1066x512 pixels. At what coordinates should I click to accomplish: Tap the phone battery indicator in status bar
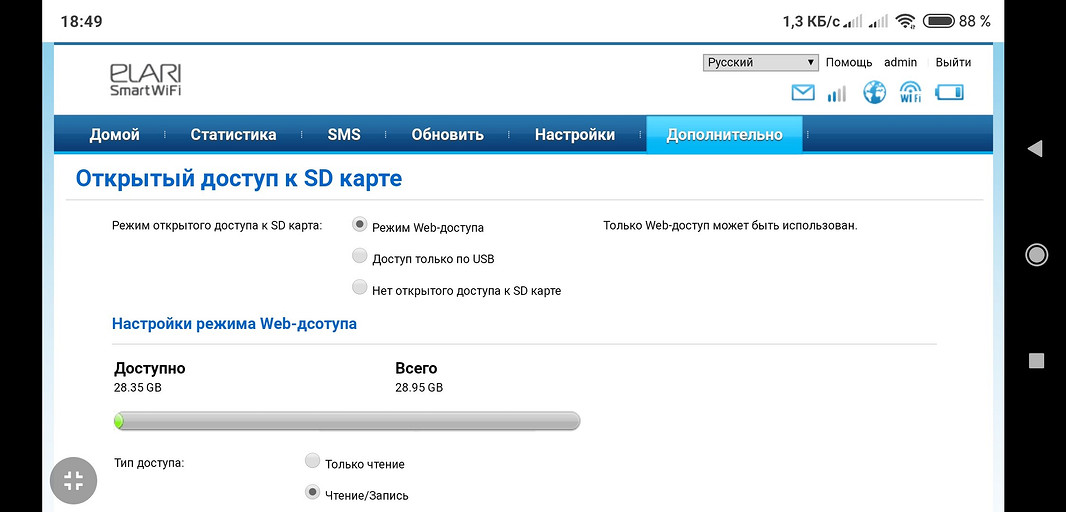pos(941,21)
